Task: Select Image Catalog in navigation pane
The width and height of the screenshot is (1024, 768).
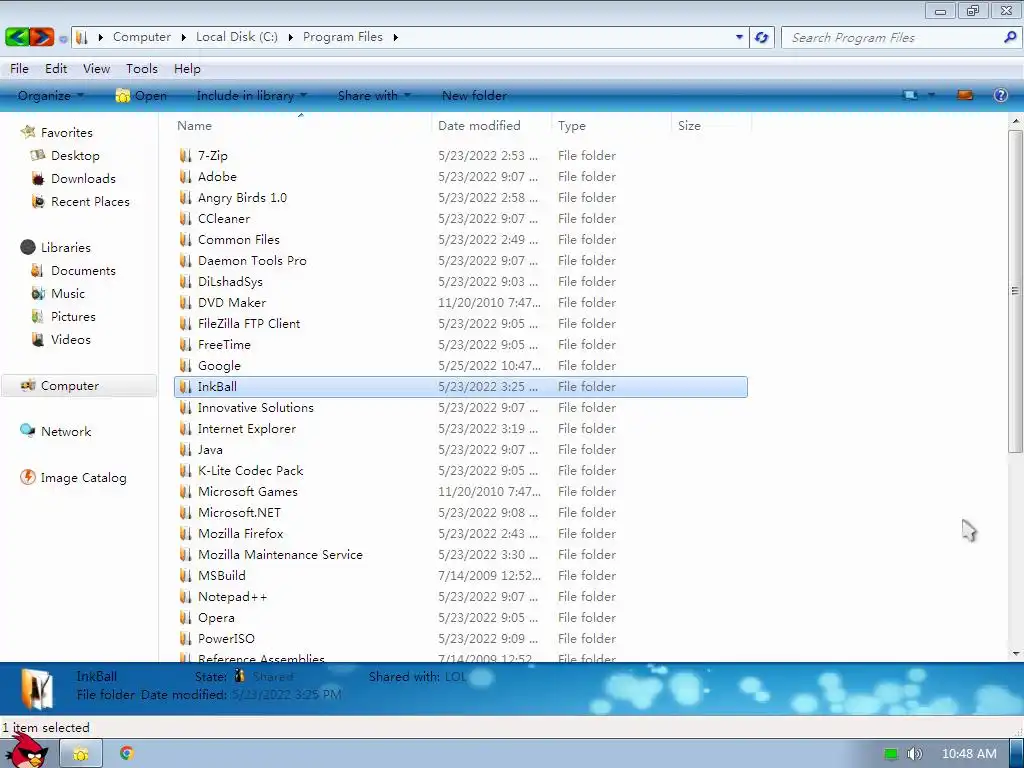Action: pyautogui.click(x=84, y=477)
